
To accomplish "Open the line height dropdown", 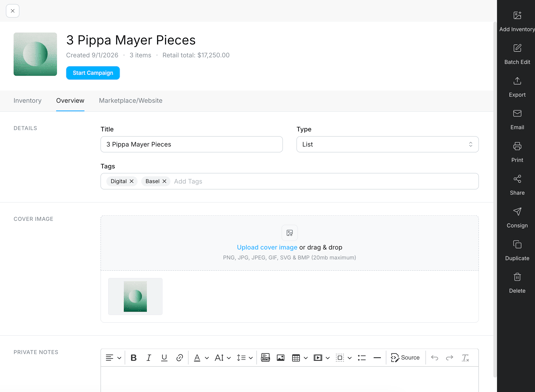I will click(x=245, y=358).
